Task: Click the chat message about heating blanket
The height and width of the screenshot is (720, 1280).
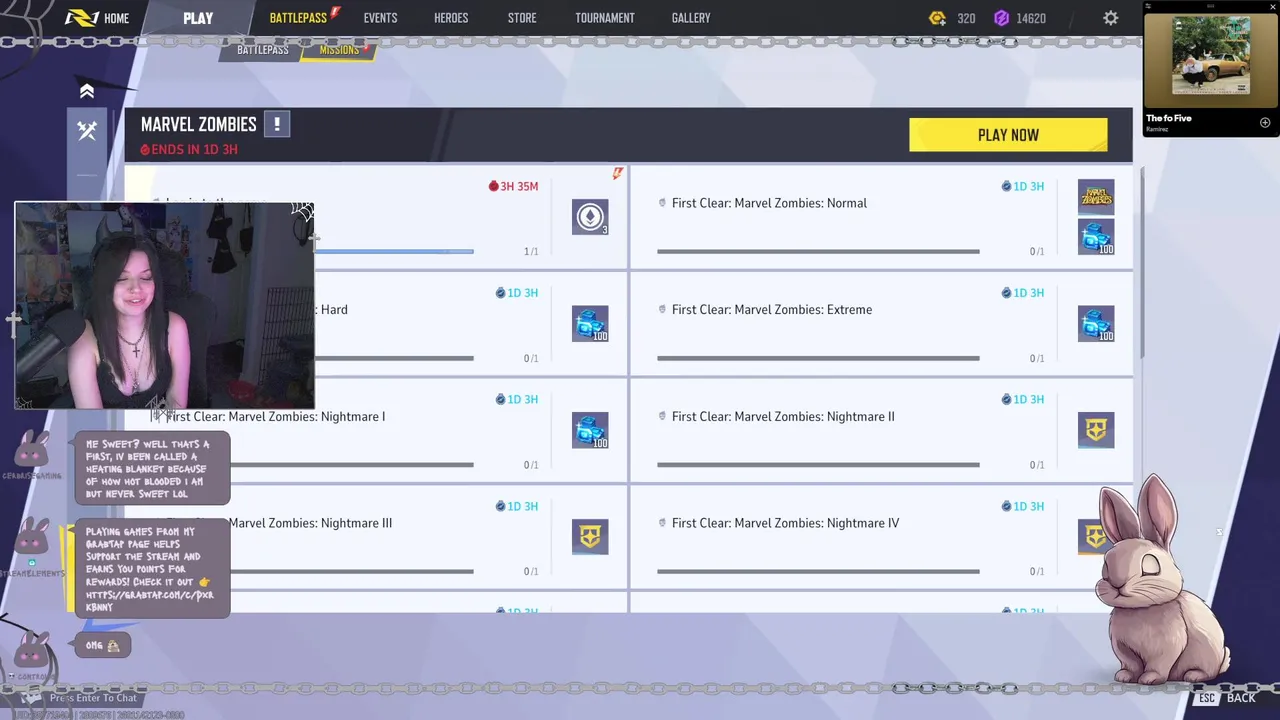Action: [152, 469]
